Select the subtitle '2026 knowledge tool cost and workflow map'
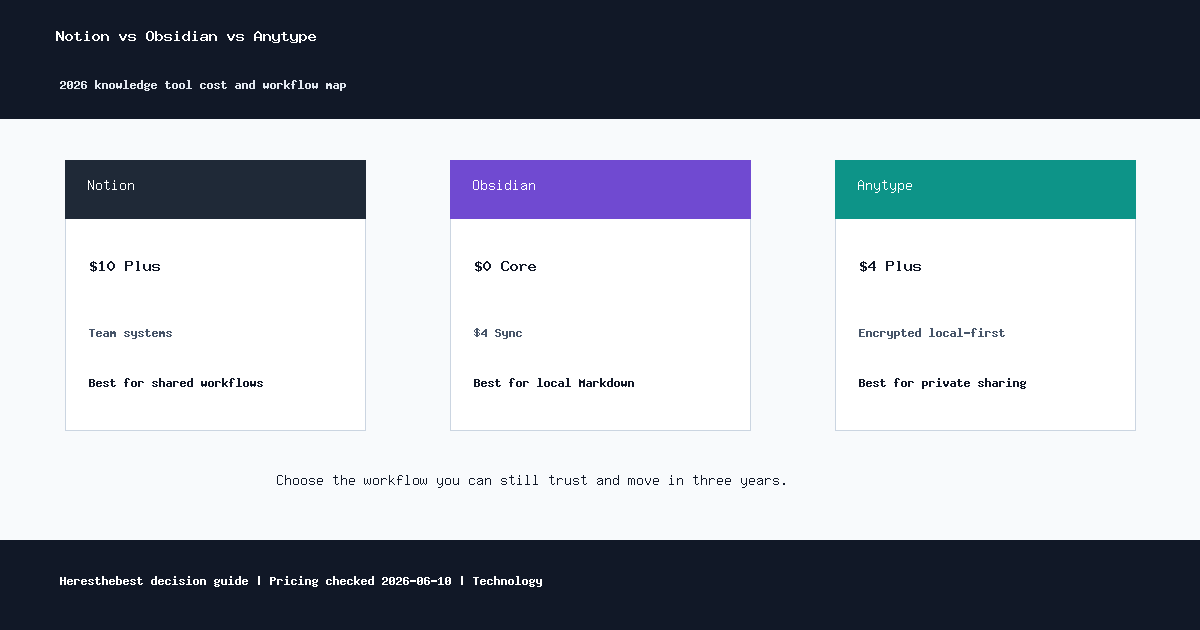1200x630 pixels. [x=203, y=85]
